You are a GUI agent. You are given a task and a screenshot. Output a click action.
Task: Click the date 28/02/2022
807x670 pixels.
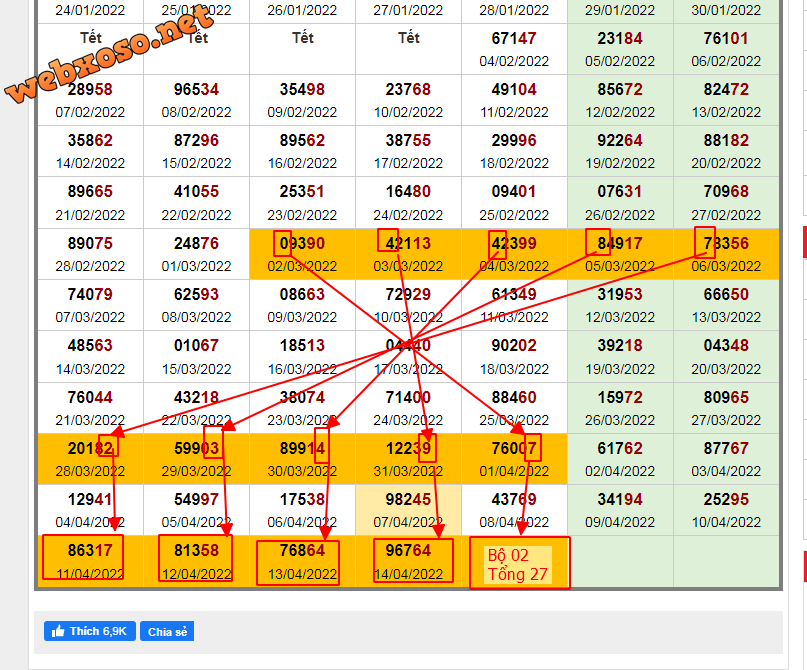(90, 266)
